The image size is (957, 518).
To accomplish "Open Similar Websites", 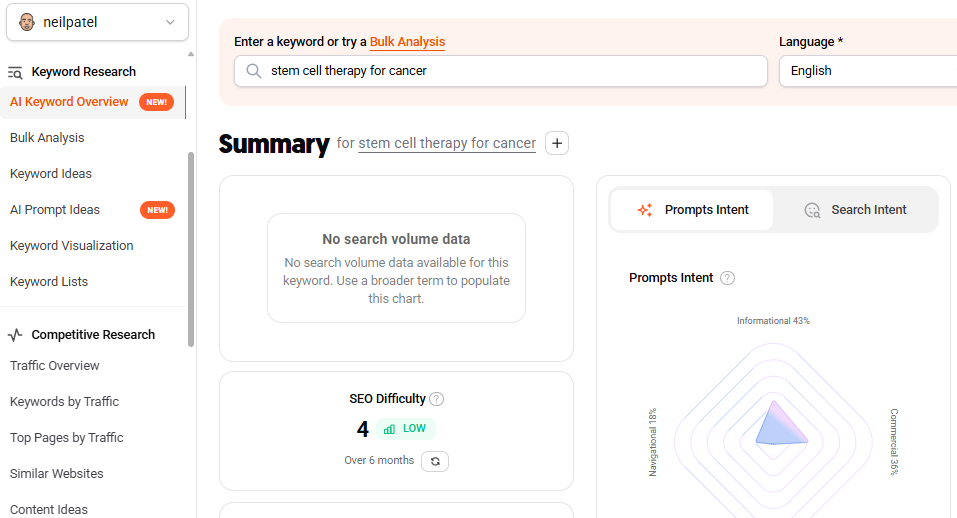I will [x=56, y=473].
